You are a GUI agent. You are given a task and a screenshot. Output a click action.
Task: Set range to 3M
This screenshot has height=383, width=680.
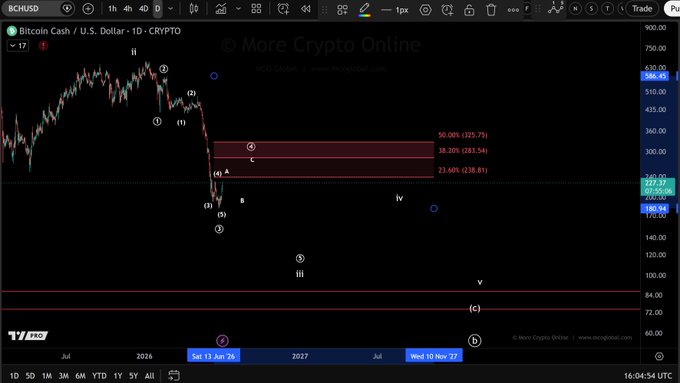tap(63, 376)
